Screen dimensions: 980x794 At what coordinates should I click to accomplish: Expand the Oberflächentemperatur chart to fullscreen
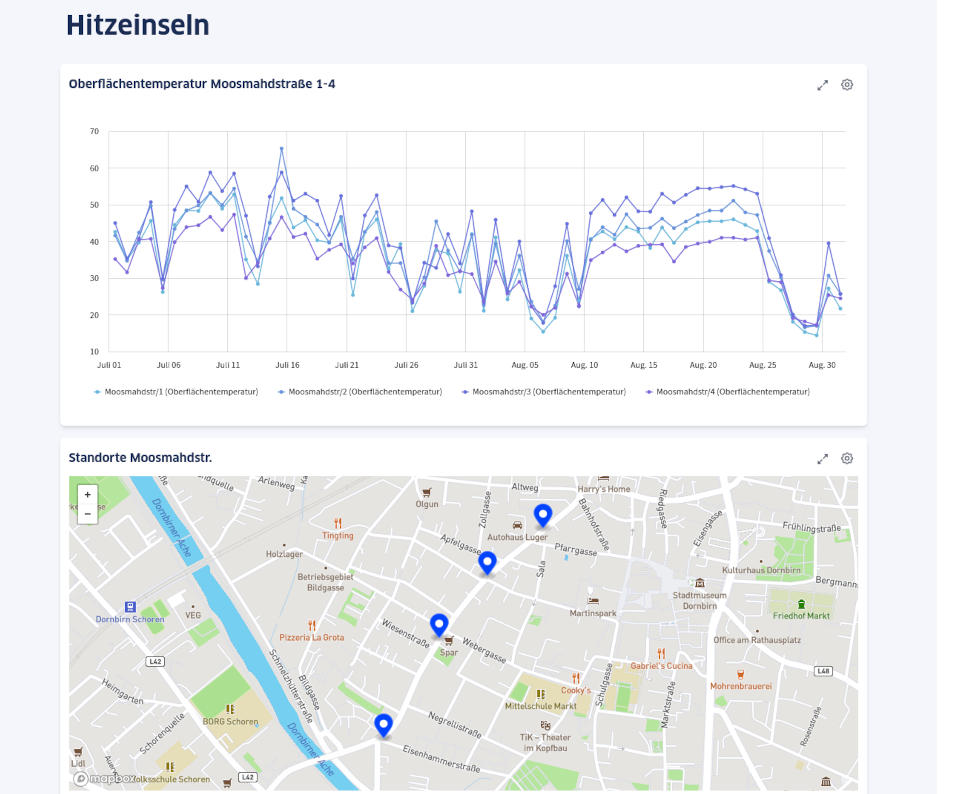[823, 85]
